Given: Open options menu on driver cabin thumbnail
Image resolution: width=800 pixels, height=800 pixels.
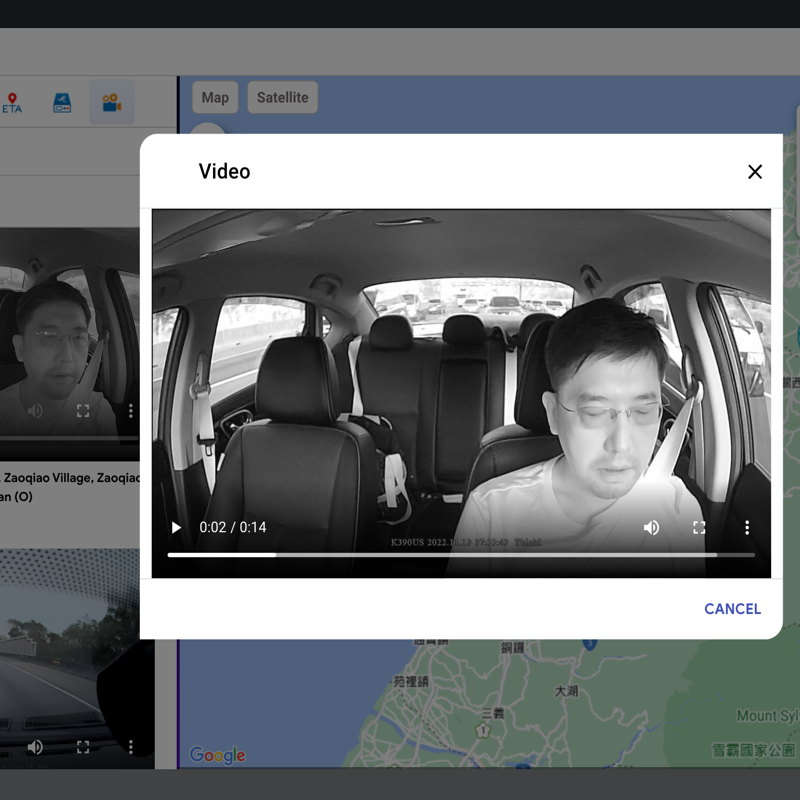Looking at the screenshot, I should 130,411.
